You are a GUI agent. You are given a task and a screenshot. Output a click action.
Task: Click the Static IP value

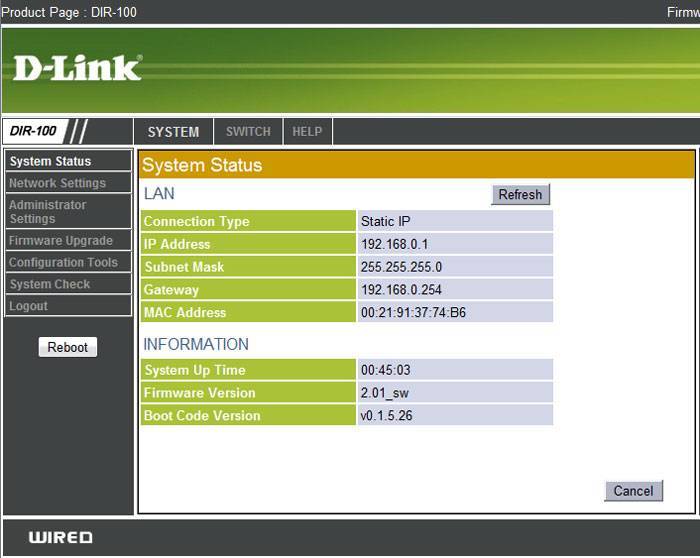455,221
